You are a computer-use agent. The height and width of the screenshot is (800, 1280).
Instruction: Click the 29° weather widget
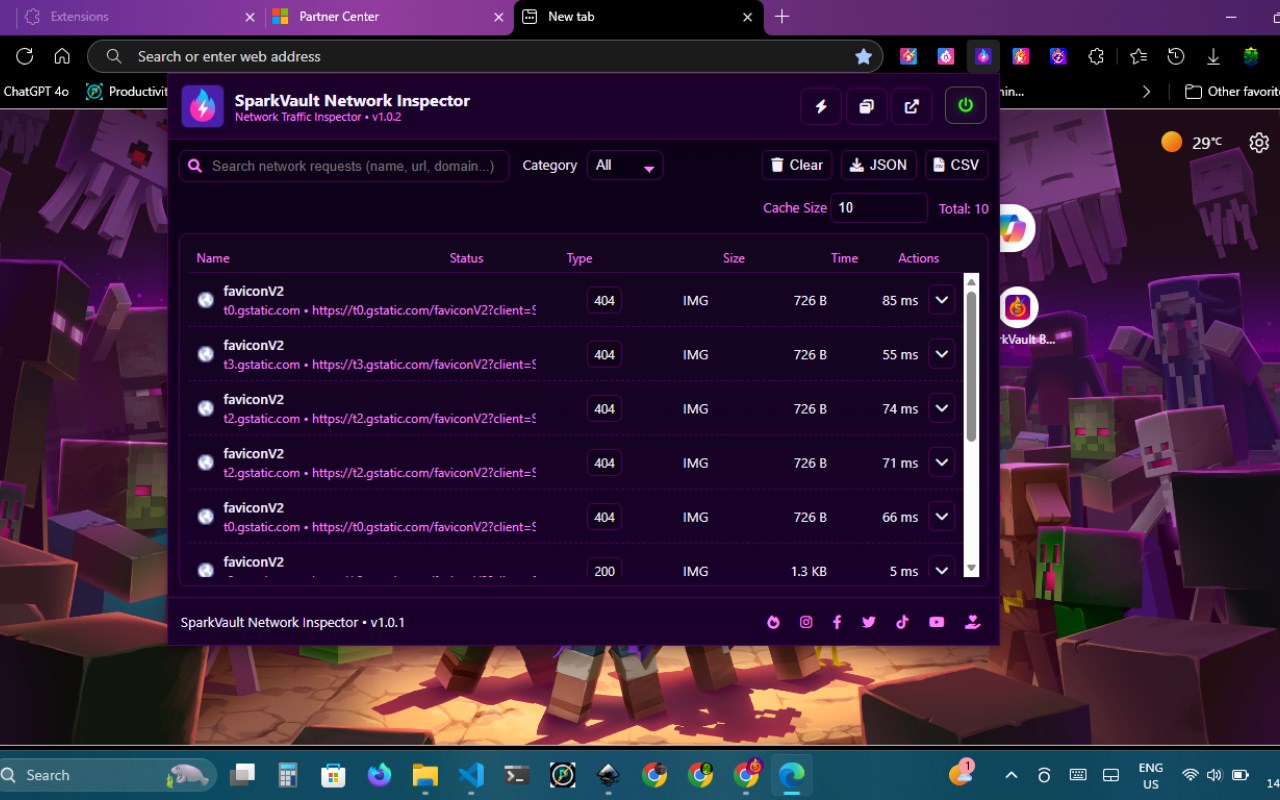[x=1191, y=143]
